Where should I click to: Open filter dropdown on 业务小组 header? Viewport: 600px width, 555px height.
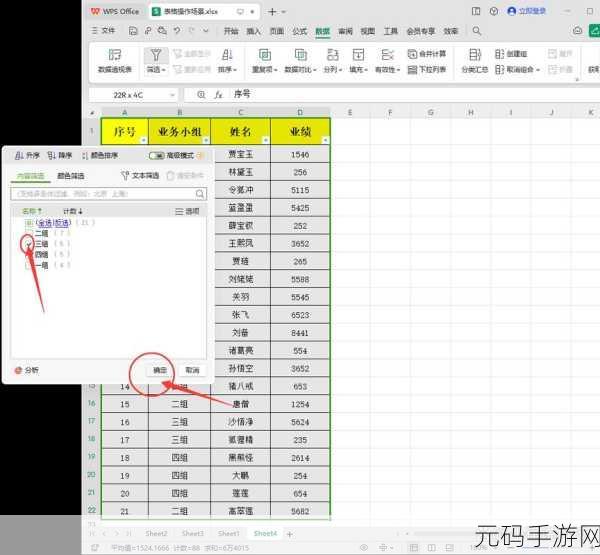[x=206, y=140]
